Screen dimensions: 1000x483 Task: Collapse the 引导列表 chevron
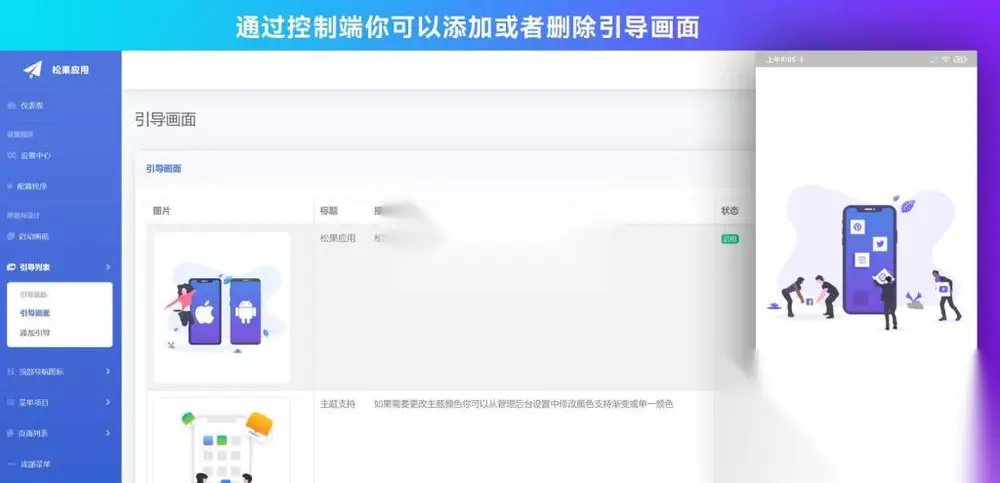point(108,267)
